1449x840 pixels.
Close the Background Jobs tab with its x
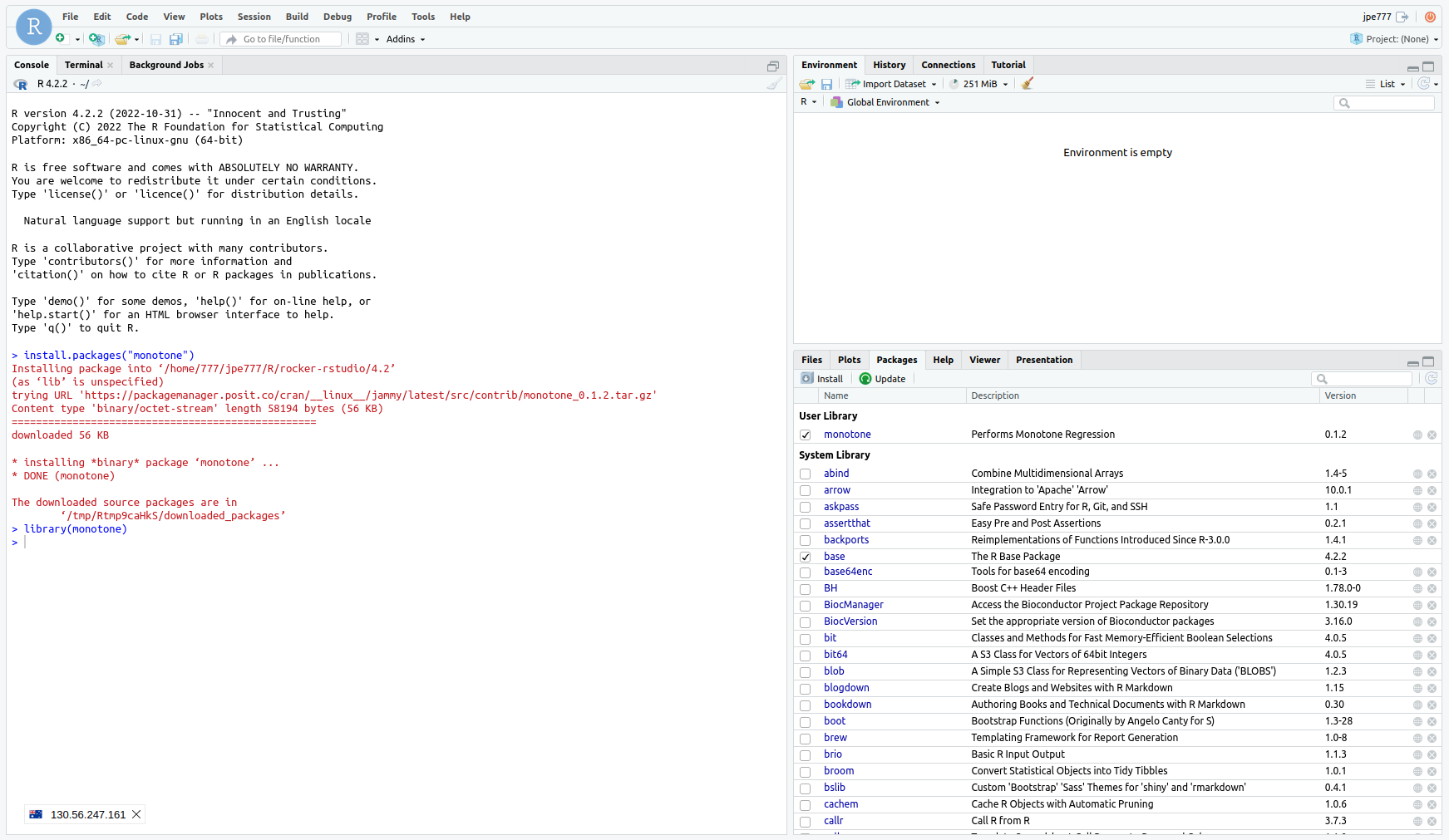pyautogui.click(x=211, y=65)
